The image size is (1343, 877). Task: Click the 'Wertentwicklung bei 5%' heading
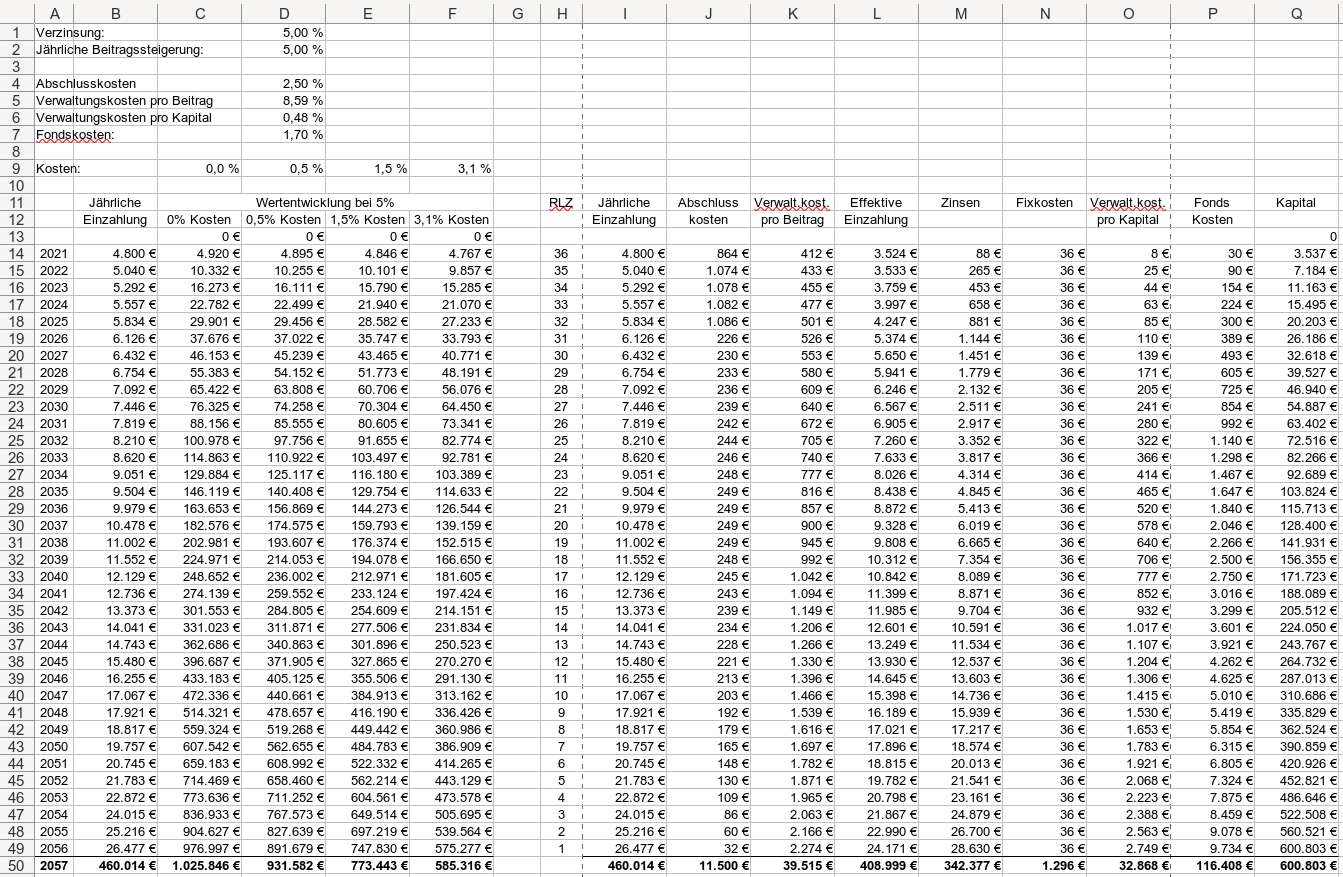tap(325, 202)
